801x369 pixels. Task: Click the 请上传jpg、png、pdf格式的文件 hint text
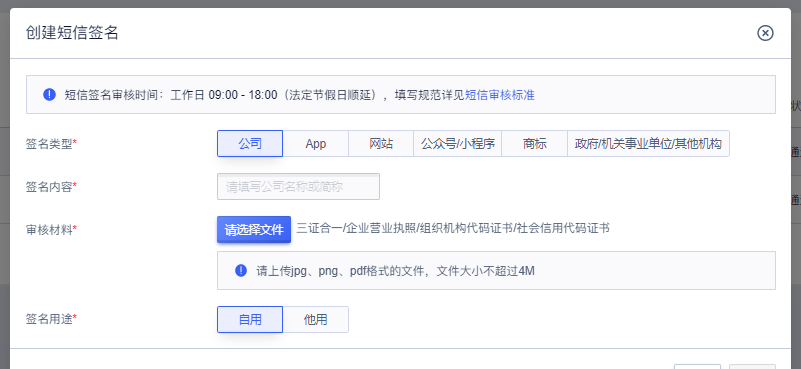(x=395, y=271)
